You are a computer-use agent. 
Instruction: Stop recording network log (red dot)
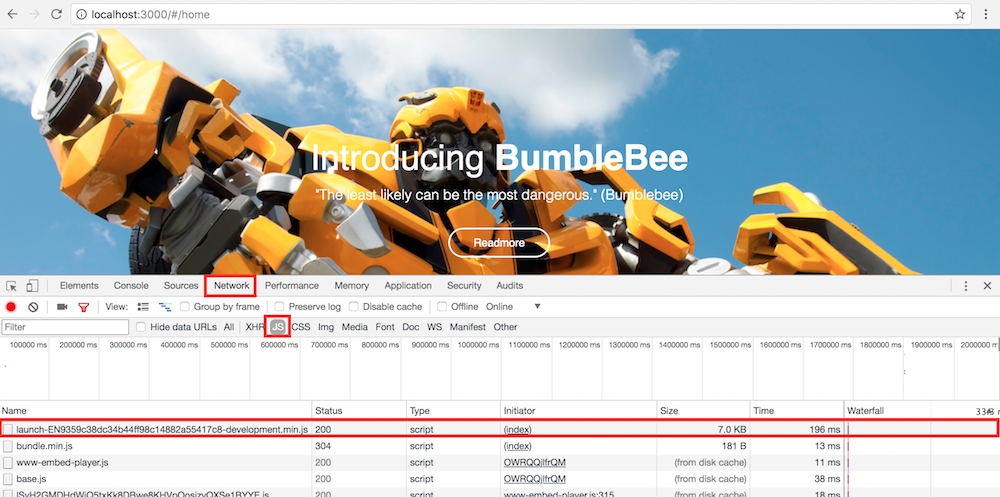click(x=11, y=307)
